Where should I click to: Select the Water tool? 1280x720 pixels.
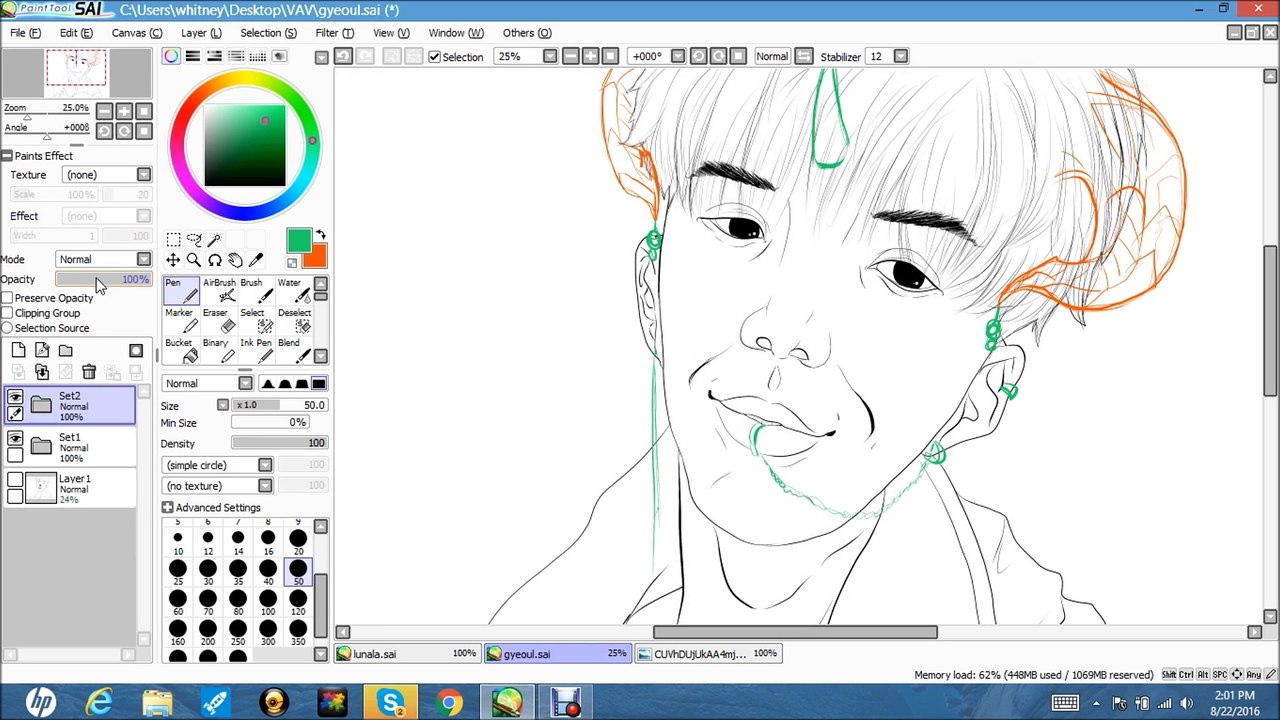294,290
